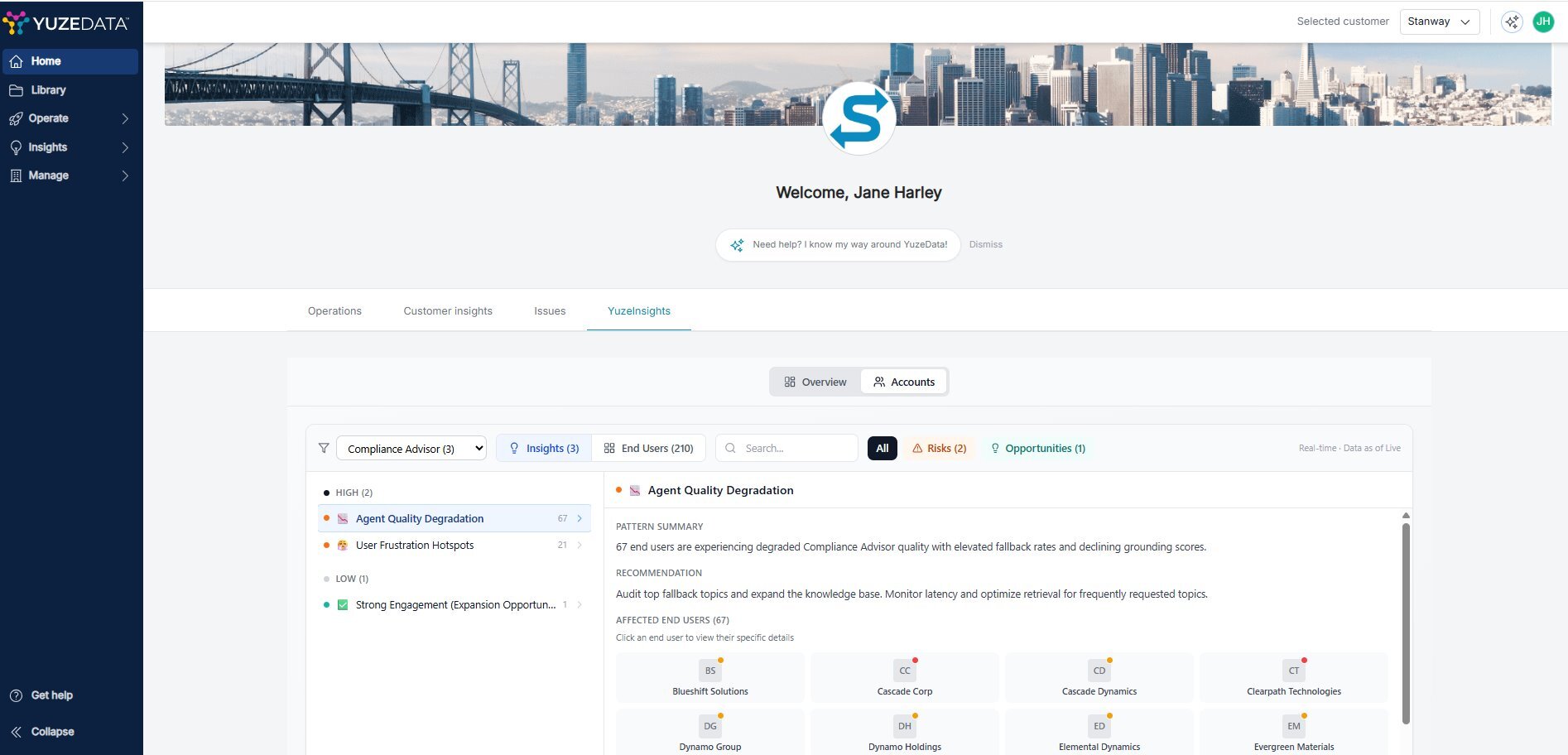Image resolution: width=1568 pixels, height=755 pixels.
Task: Switch to the Customer insights tab
Action: click(448, 311)
